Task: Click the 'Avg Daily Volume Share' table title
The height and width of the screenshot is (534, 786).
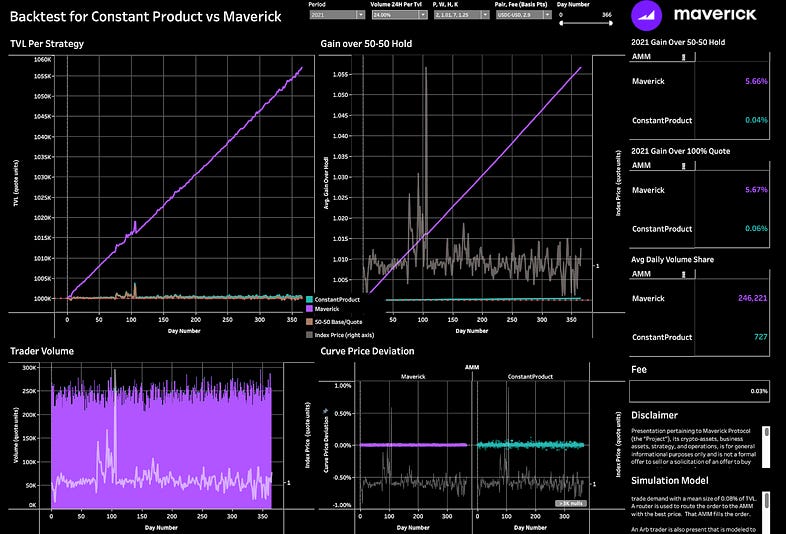Action: tap(672, 259)
